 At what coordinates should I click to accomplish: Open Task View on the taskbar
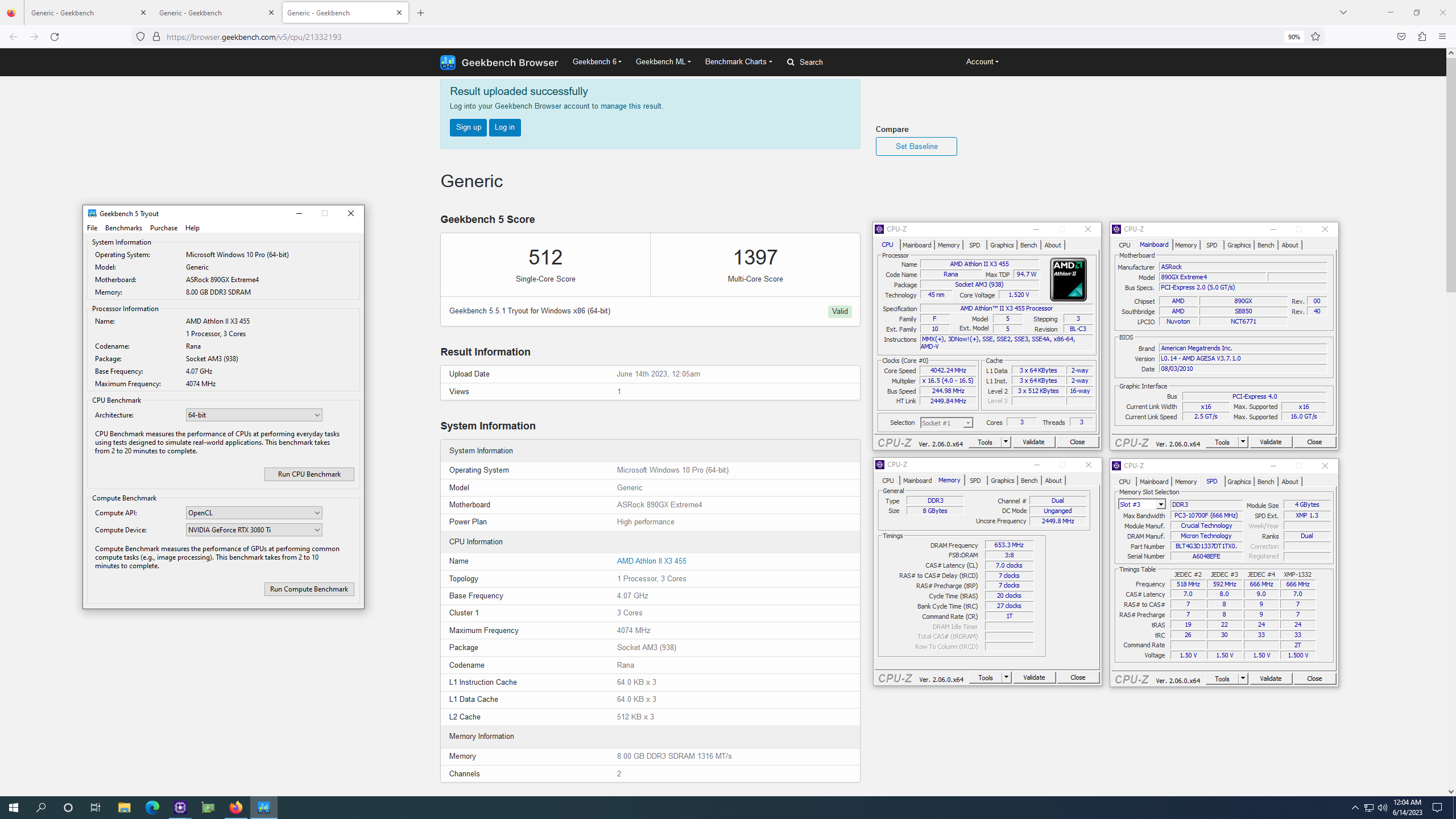(x=96, y=808)
